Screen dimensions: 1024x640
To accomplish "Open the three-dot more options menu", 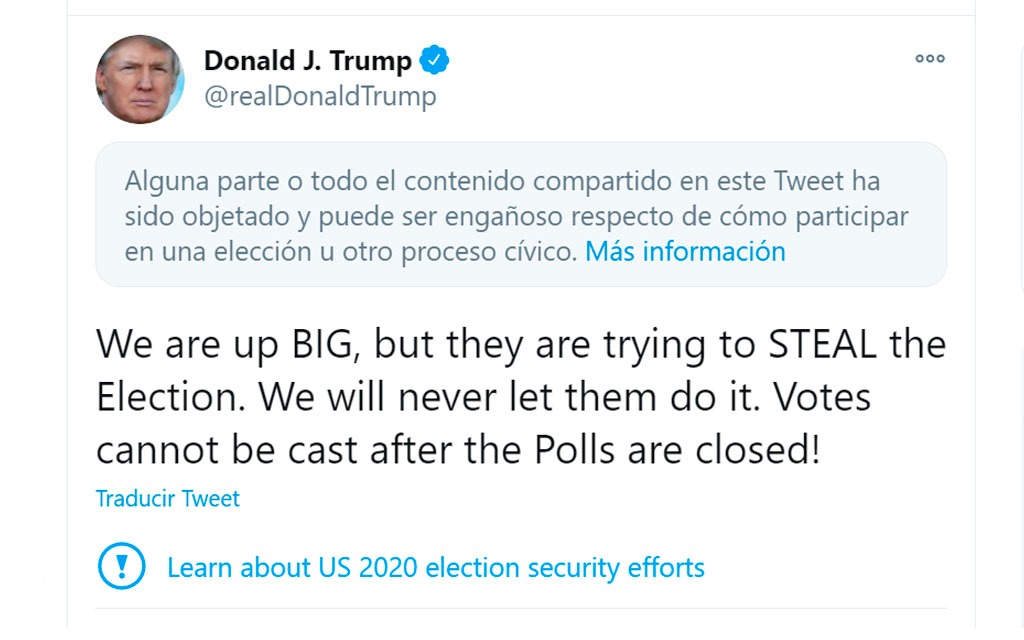I will pos(929,59).
